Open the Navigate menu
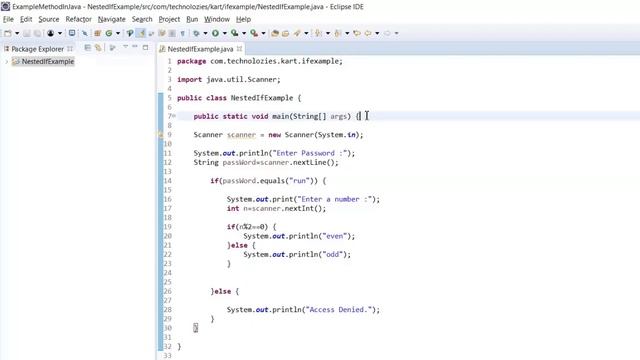640x360 pixels. pyautogui.click(x=111, y=19)
